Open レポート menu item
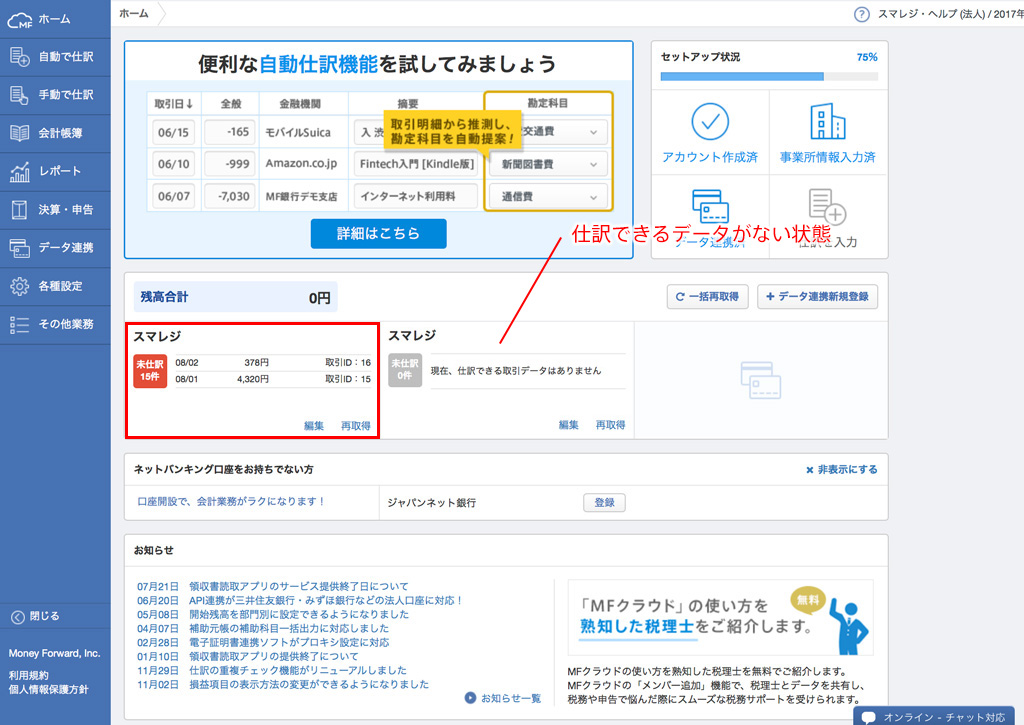The height and width of the screenshot is (725, 1024). [x=55, y=171]
